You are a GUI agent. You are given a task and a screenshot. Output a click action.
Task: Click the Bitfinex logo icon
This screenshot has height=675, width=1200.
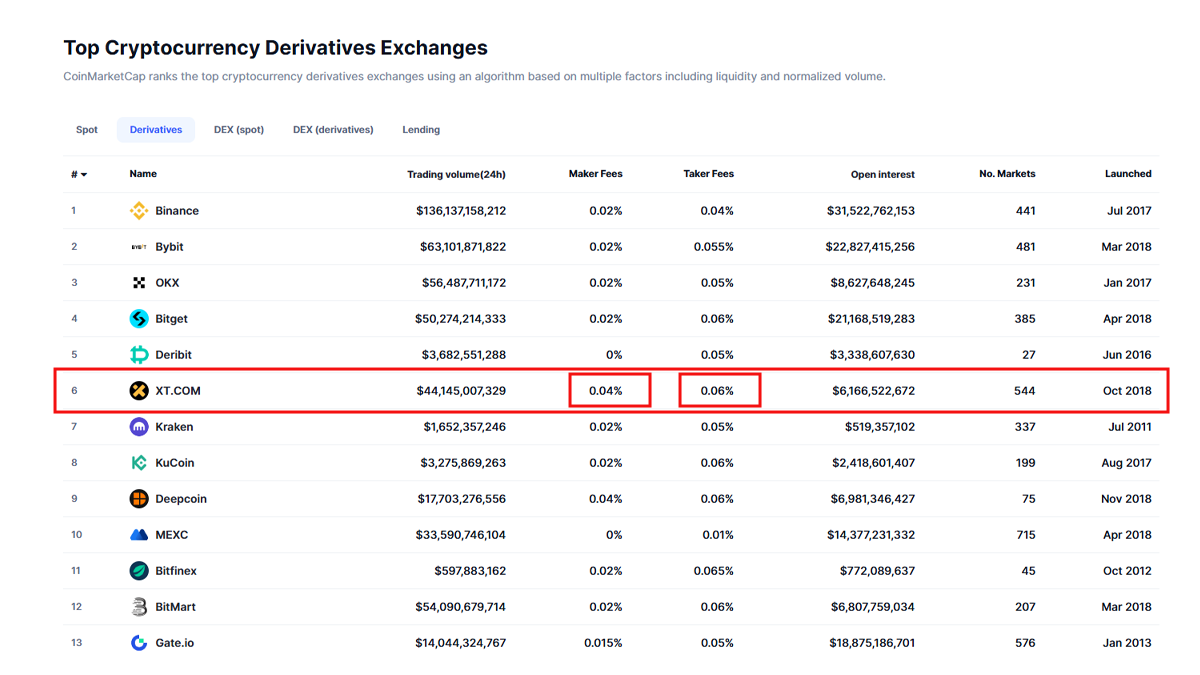[139, 571]
